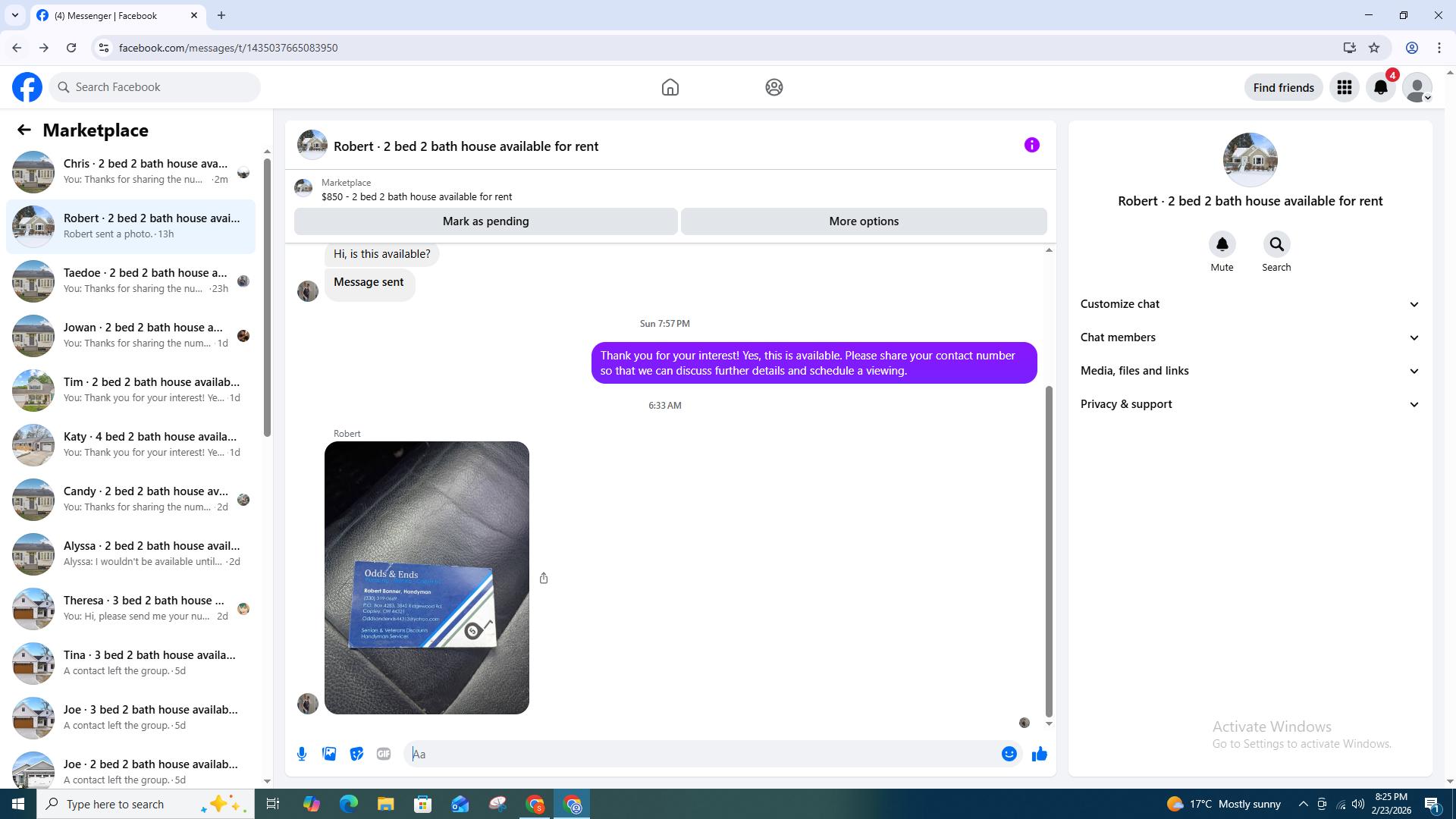
Task: Click the More options button
Action: click(864, 221)
